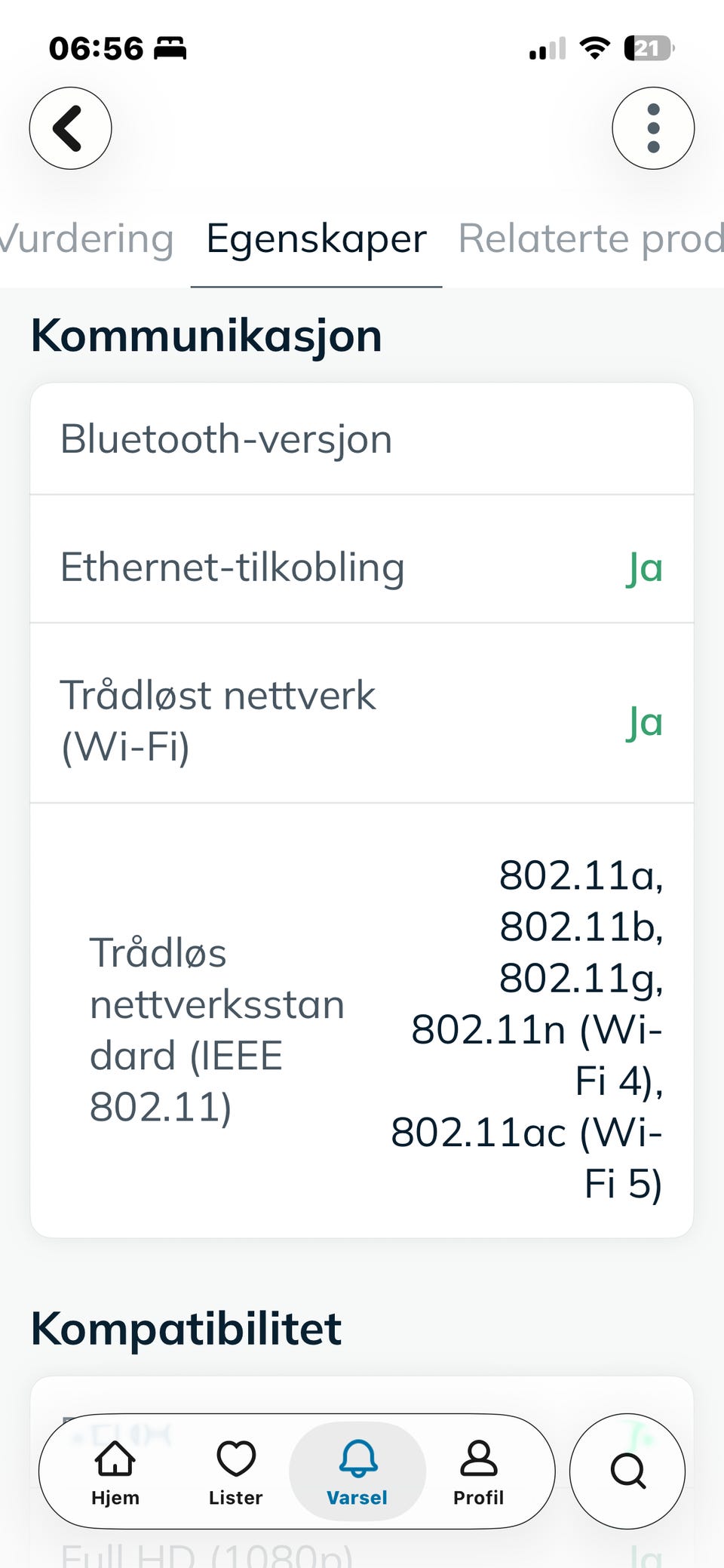Tap the Kommunikasjon section heading
724x1568 pixels.
tap(207, 335)
